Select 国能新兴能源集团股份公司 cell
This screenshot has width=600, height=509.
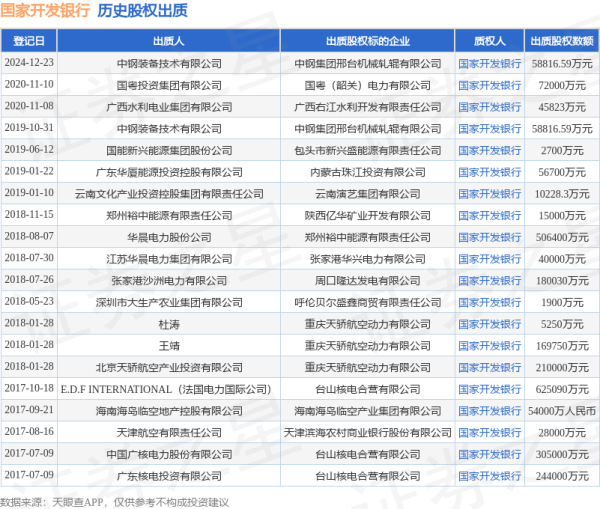coord(169,150)
